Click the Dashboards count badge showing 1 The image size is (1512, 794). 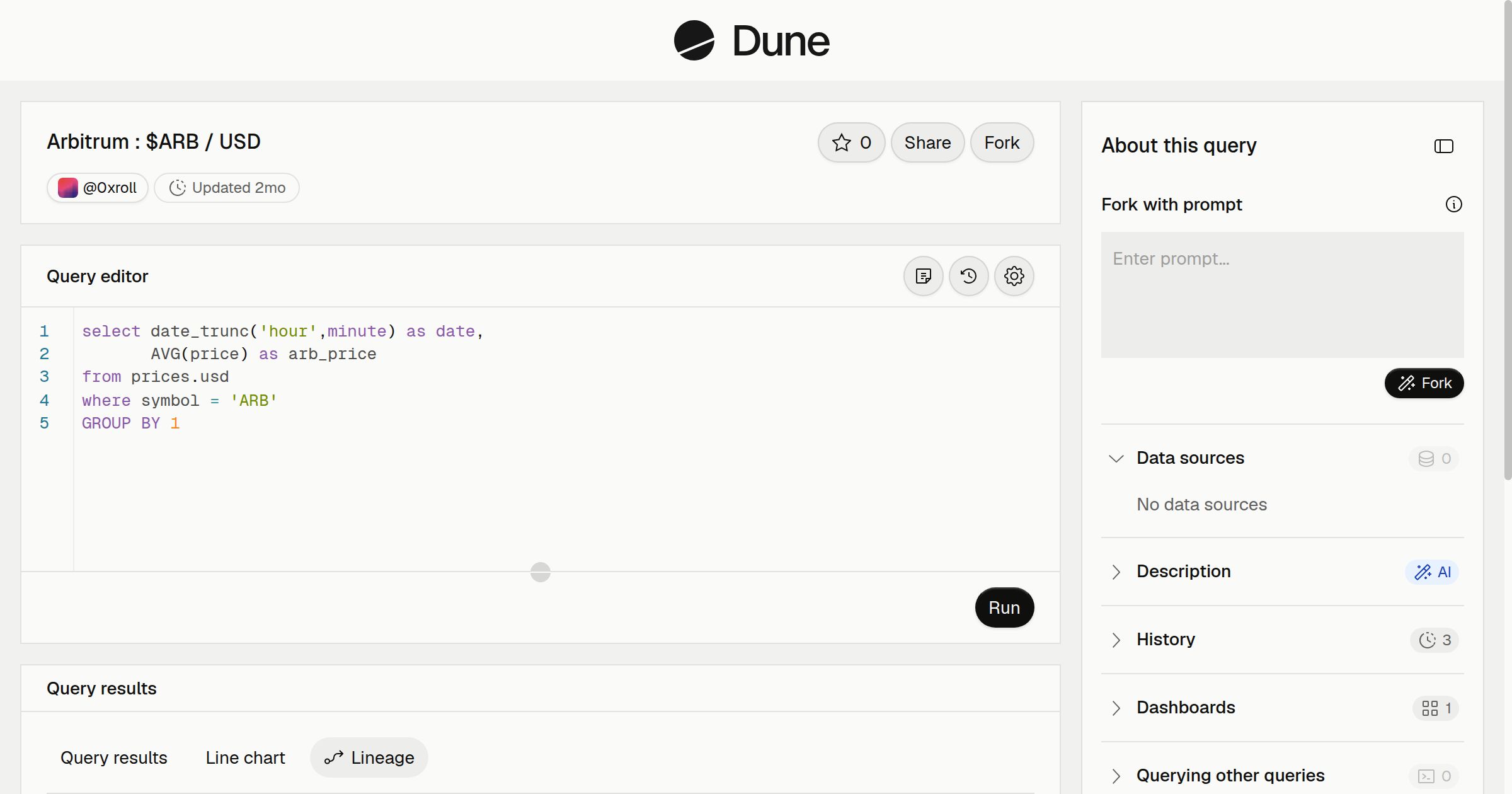tap(1436, 708)
